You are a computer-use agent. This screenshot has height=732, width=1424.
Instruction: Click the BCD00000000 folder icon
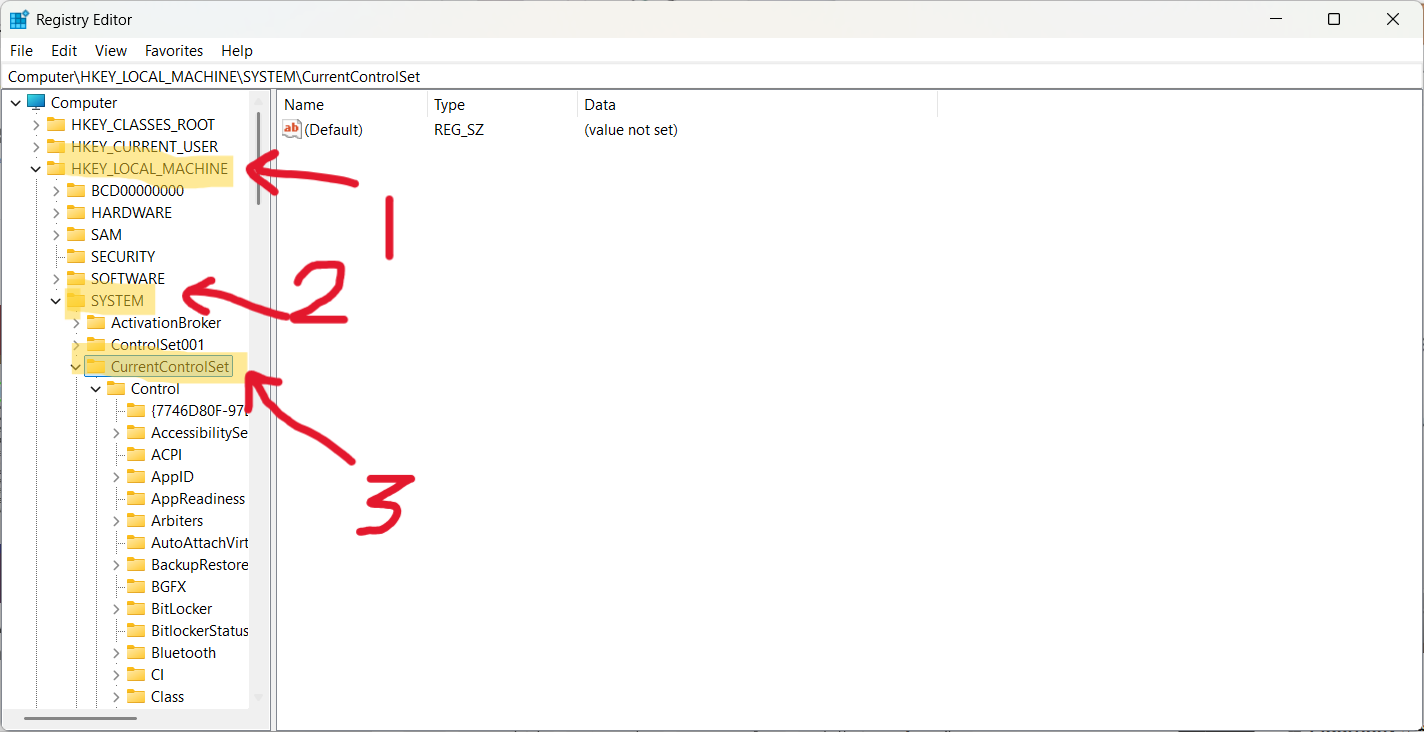(76, 190)
